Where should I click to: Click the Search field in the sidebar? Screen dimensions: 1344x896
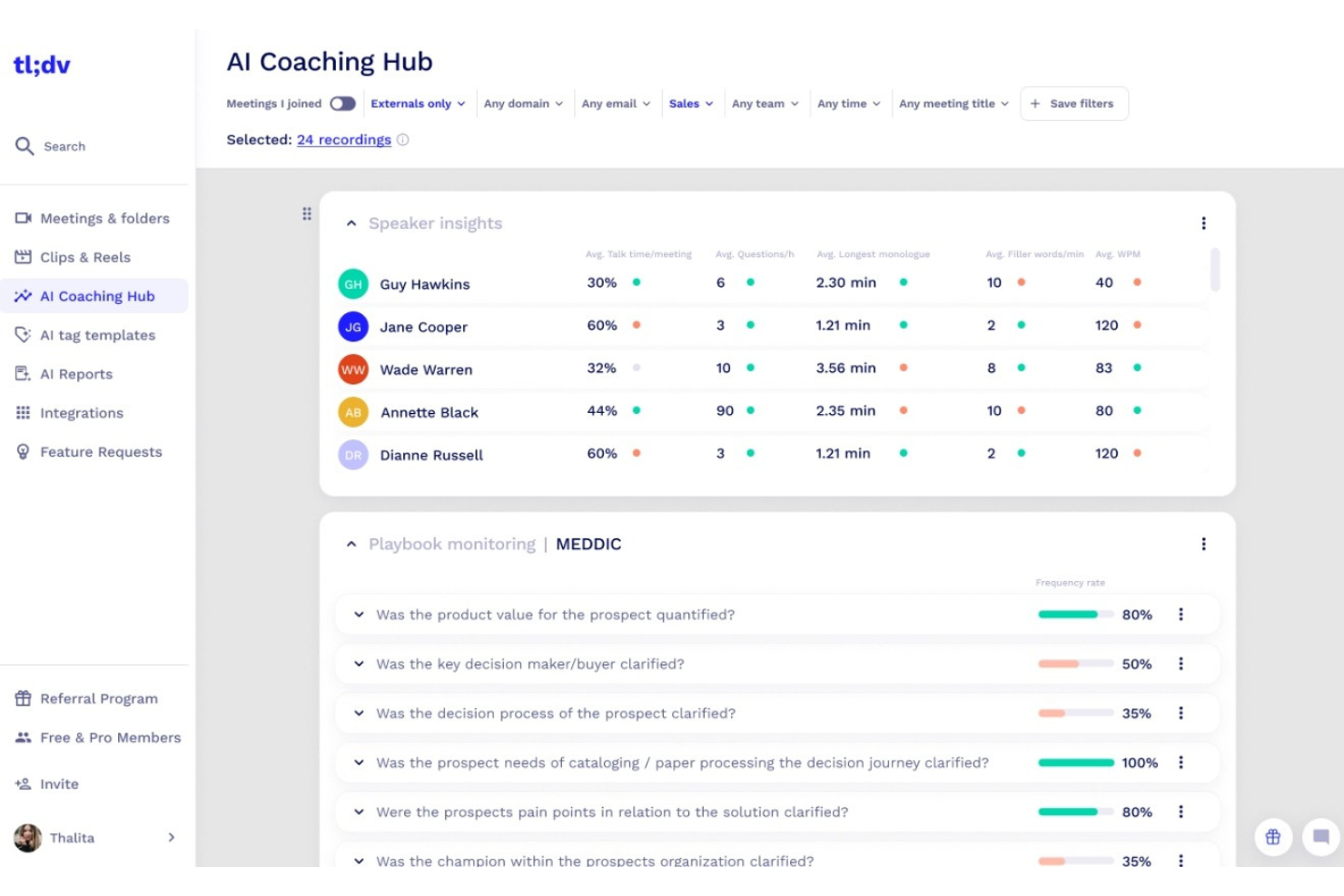tap(64, 146)
